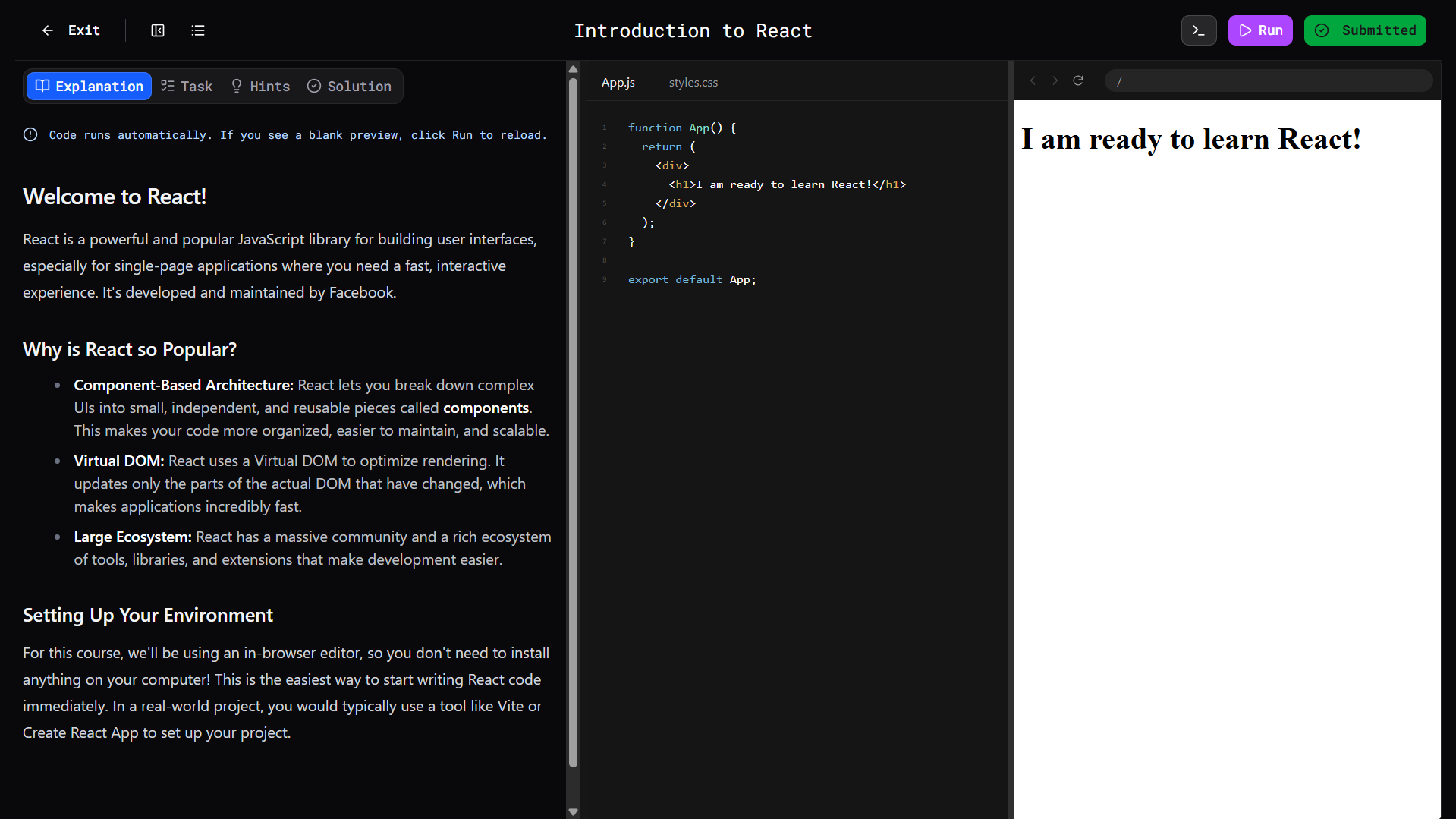Show the Hints section

tap(260, 86)
